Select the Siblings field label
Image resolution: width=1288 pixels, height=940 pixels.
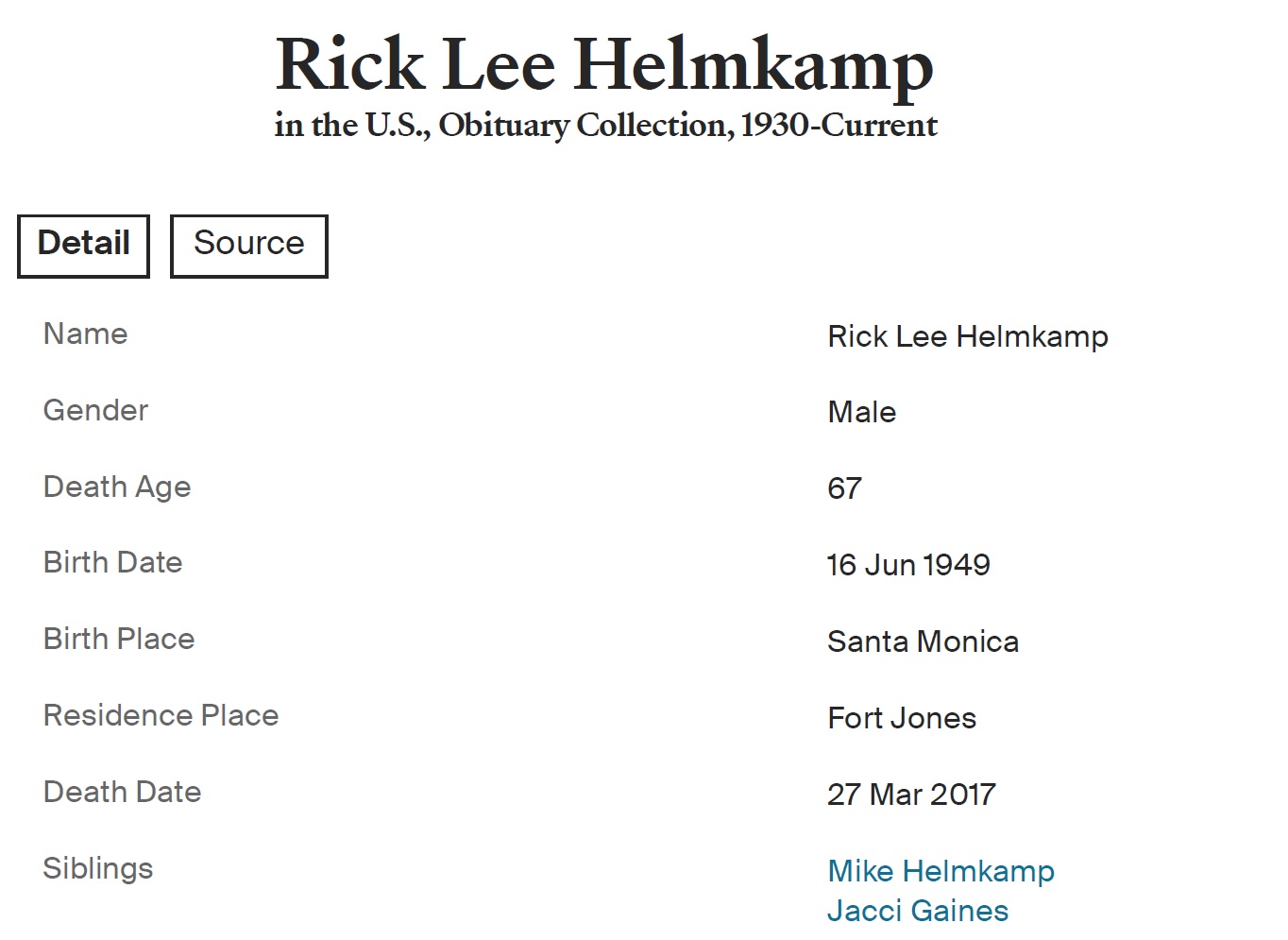click(97, 868)
